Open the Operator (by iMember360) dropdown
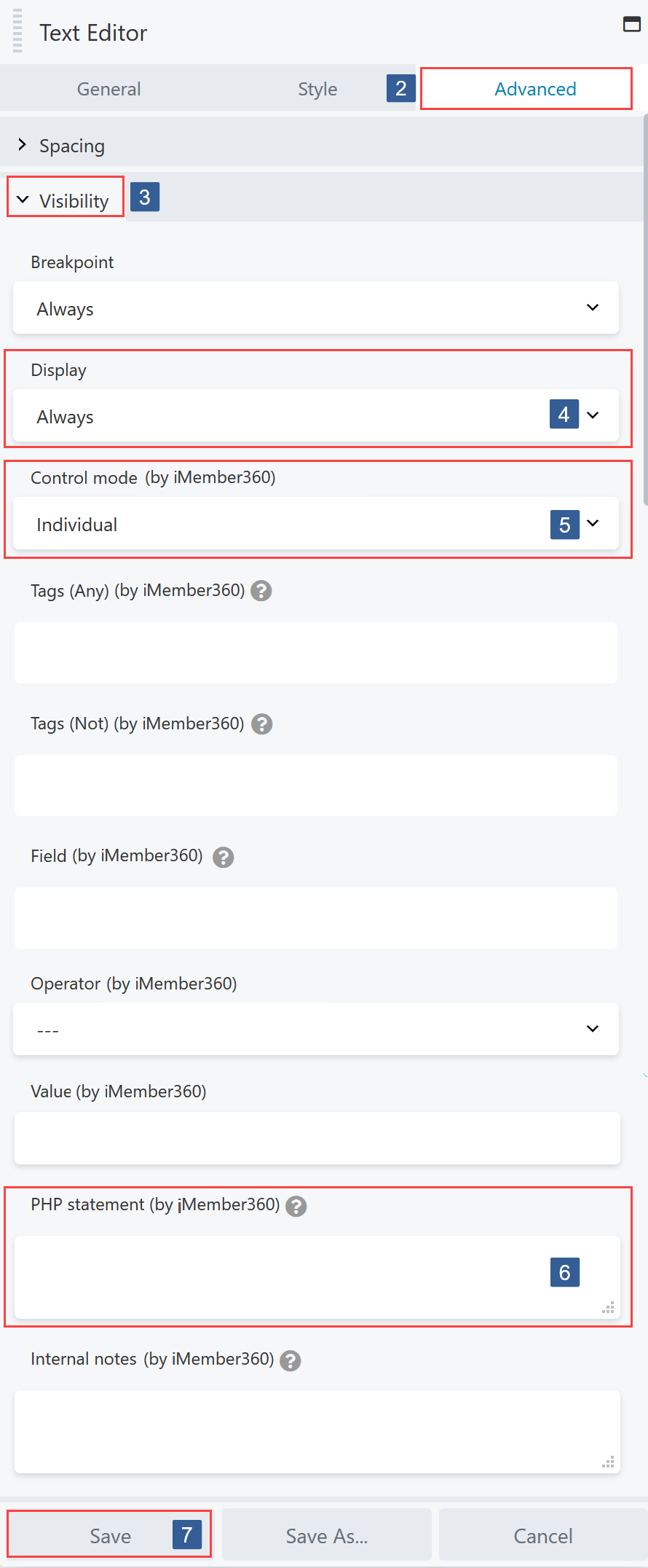Screen dimensions: 648x1568 (x=315, y=1029)
